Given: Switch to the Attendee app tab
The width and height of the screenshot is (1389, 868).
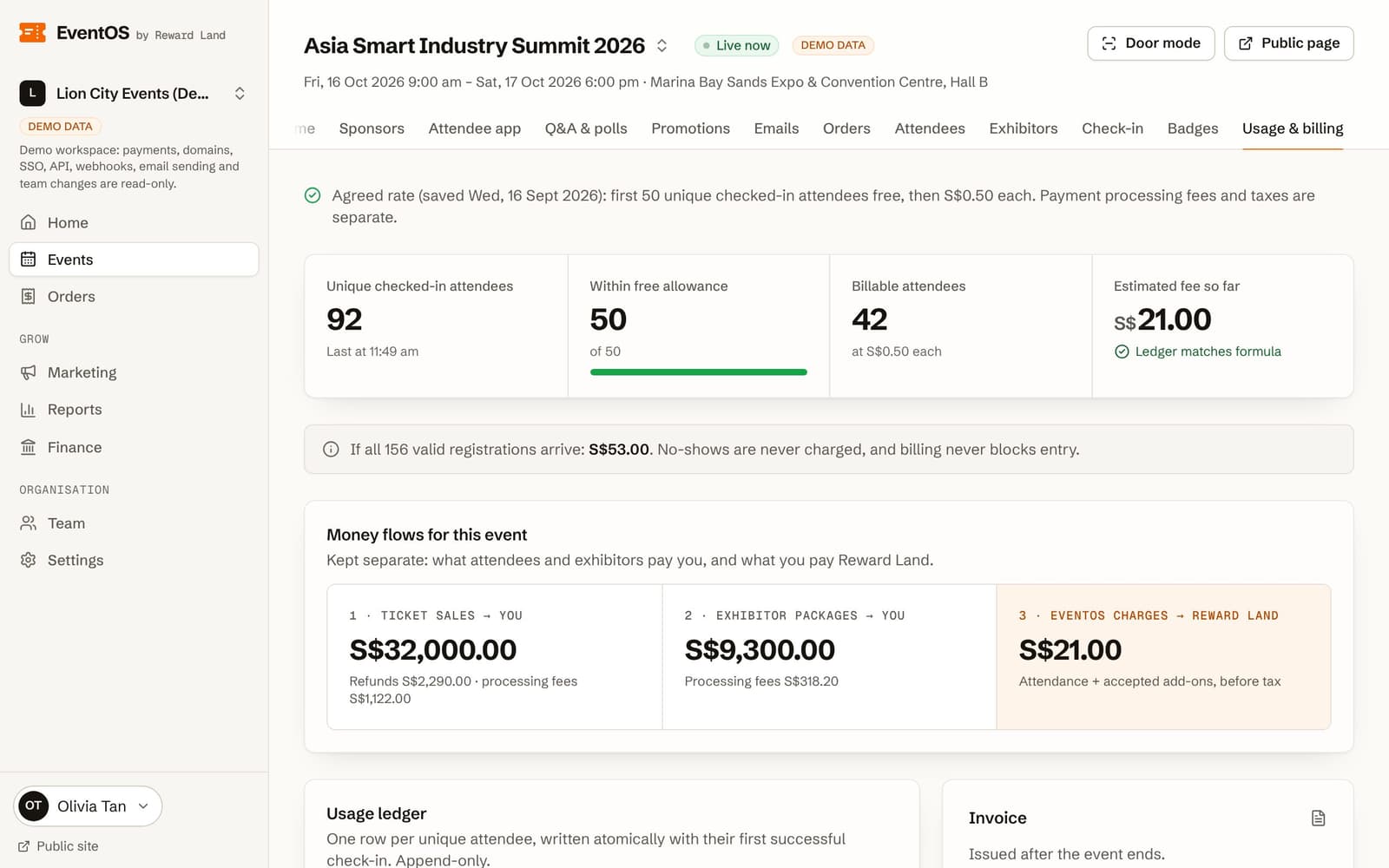Looking at the screenshot, I should [x=475, y=128].
